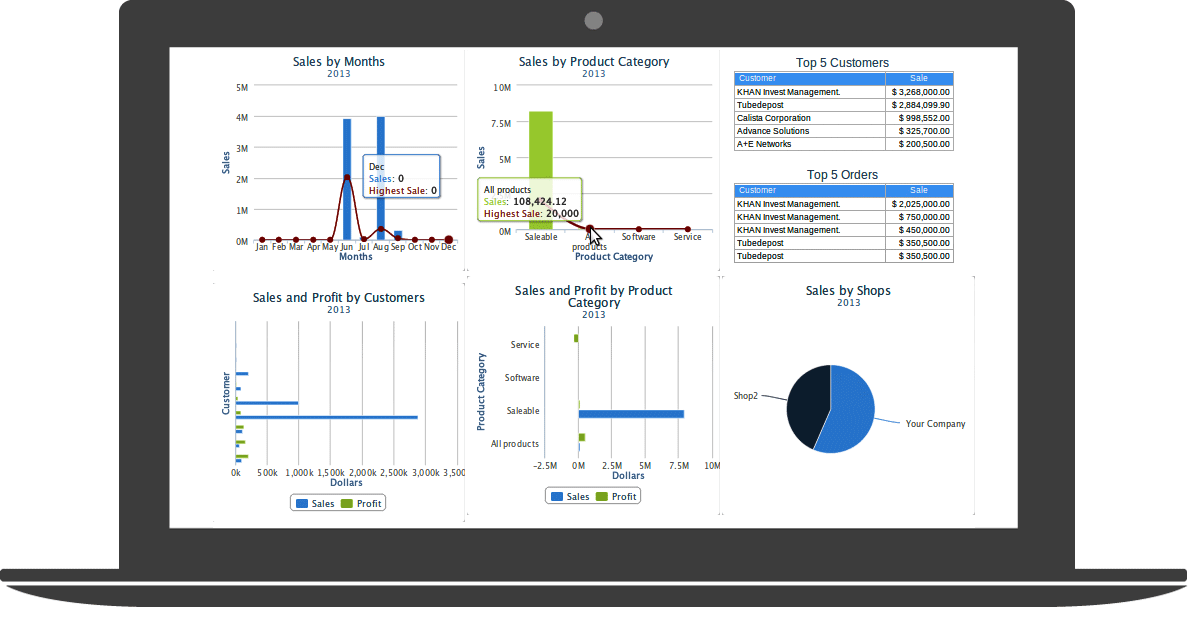Select the Service data point in Sales by Product Category

(x=688, y=229)
